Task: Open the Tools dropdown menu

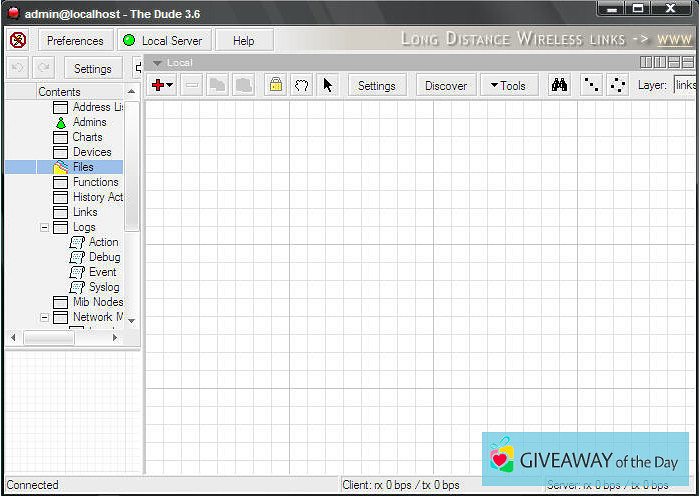Action: pyautogui.click(x=508, y=85)
